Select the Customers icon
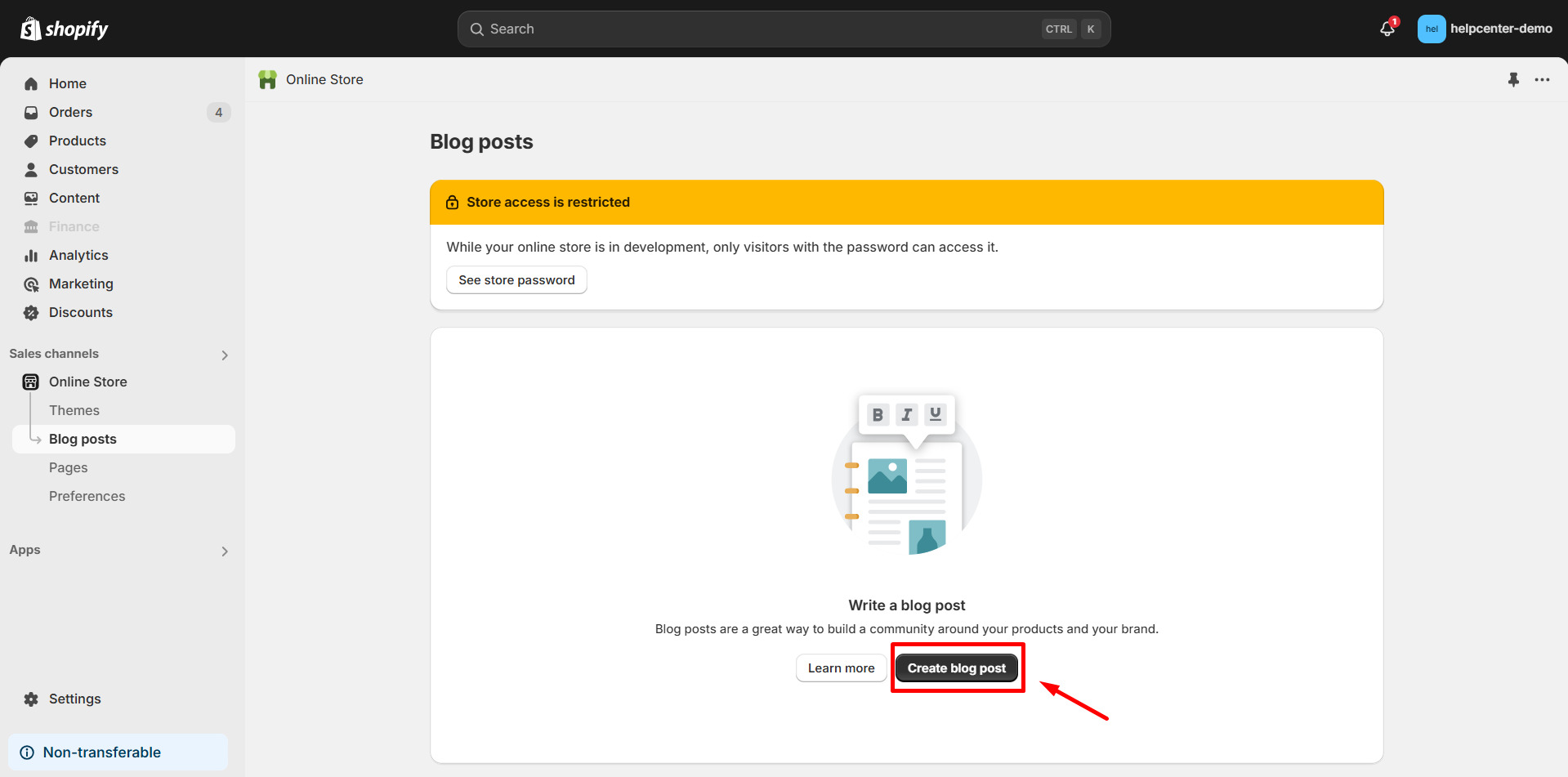The width and height of the screenshot is (1568, 777). click(x=30, y=169)
